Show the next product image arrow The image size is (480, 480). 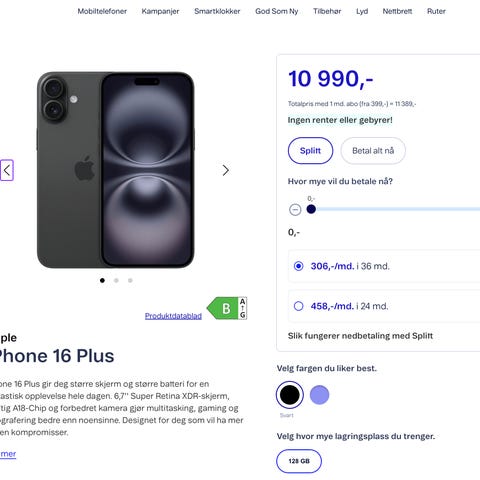226,170
